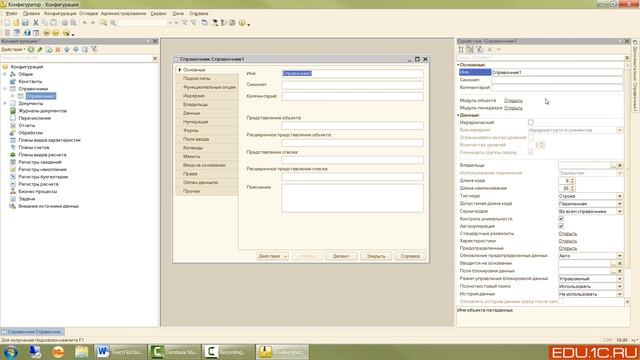
Task: Open the Модуль объекта link
Action: click(513, 100)
